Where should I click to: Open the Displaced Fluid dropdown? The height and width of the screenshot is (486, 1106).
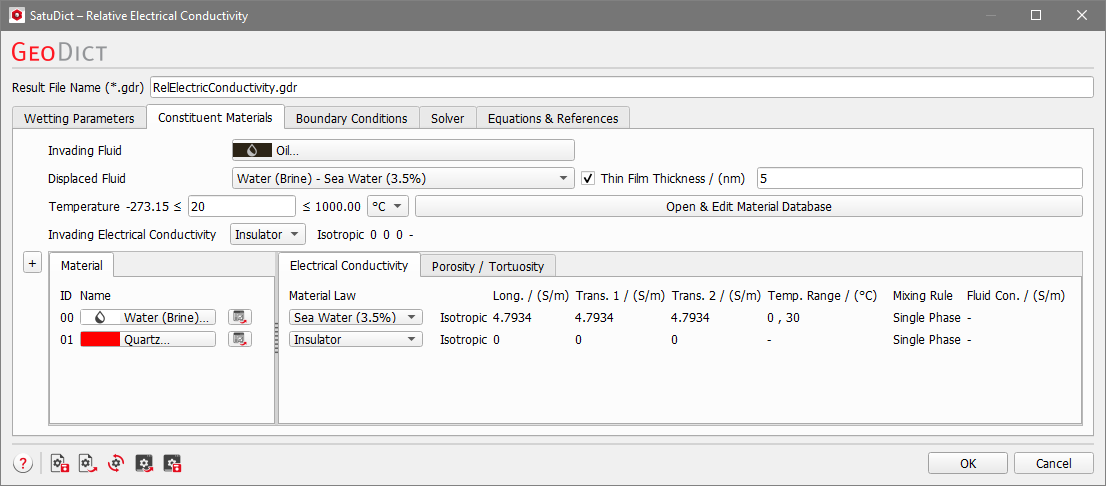tap(403, 178)
